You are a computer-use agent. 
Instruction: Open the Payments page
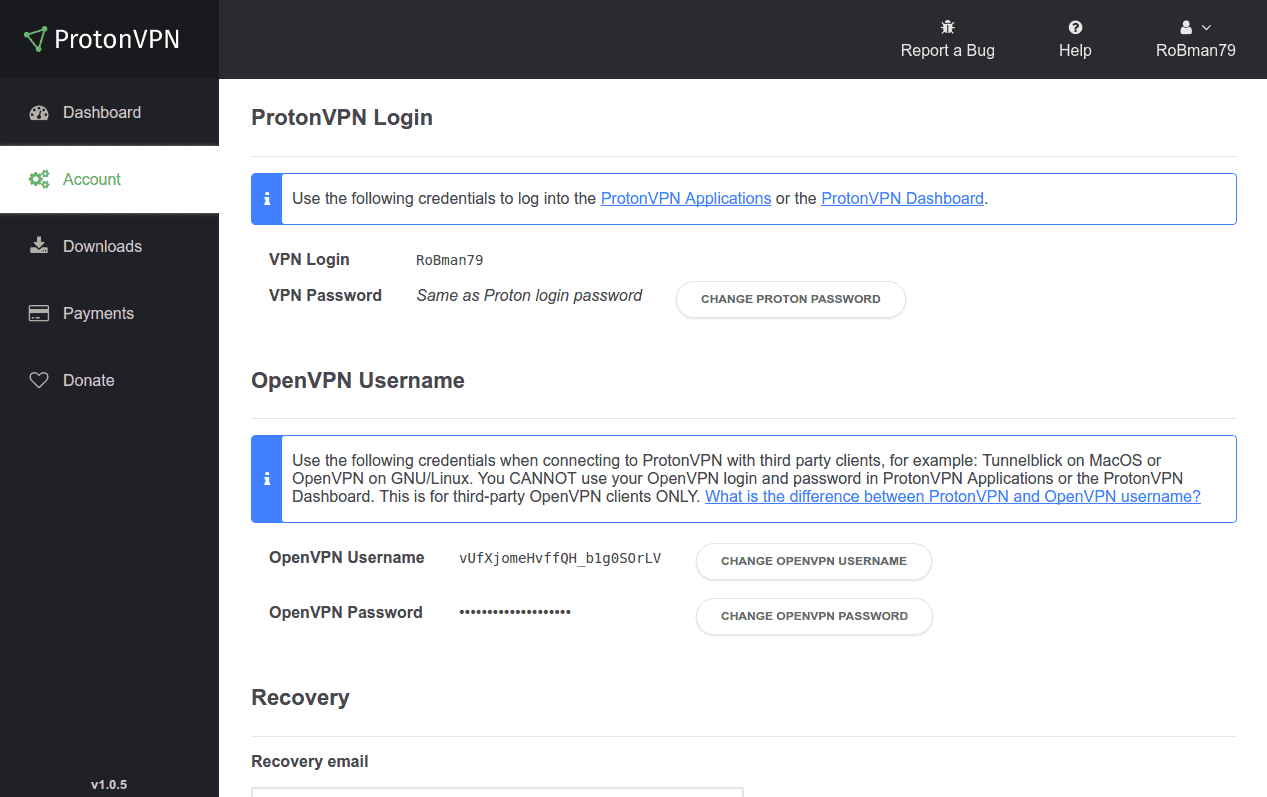pyautogui.click(x=109, y=313)
